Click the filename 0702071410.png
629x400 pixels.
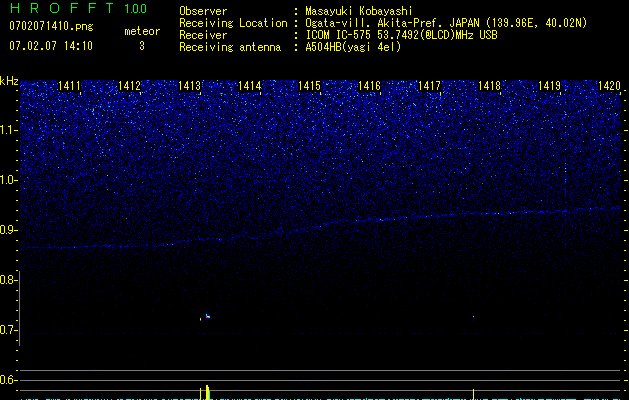coord(50,26)
